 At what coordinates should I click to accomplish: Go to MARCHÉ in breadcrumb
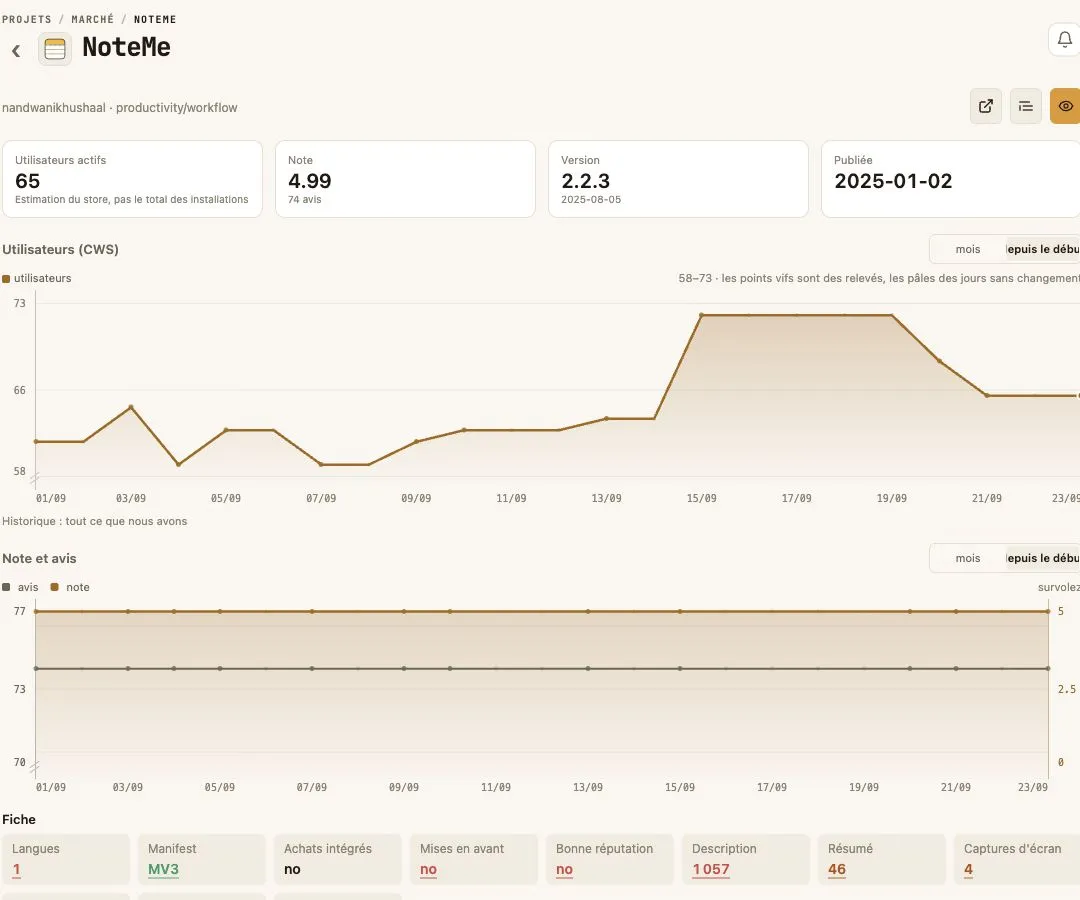(92, 19)
